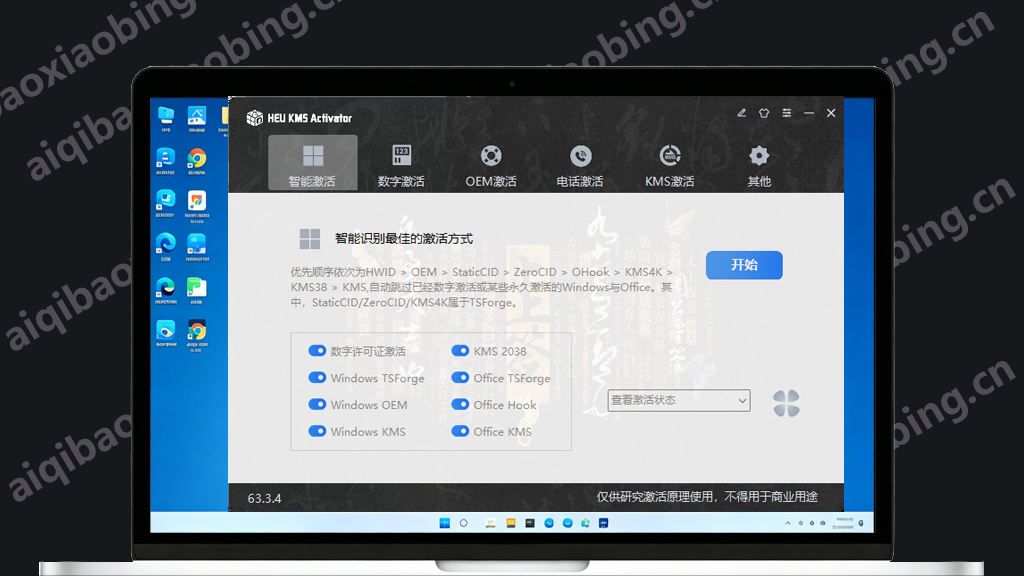Toggle the KMS 2038 switch
Screen dimensions: 1024x576
click(460, 351)
